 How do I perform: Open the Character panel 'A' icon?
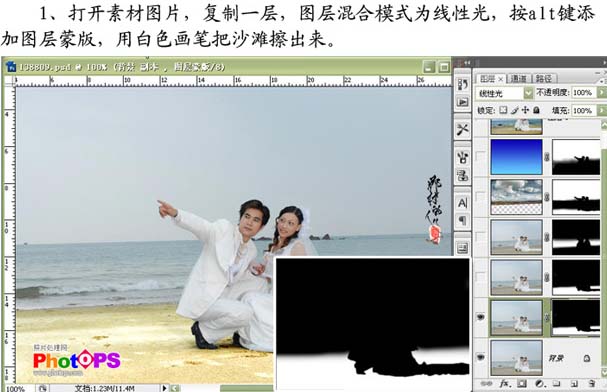click(463, 203)
